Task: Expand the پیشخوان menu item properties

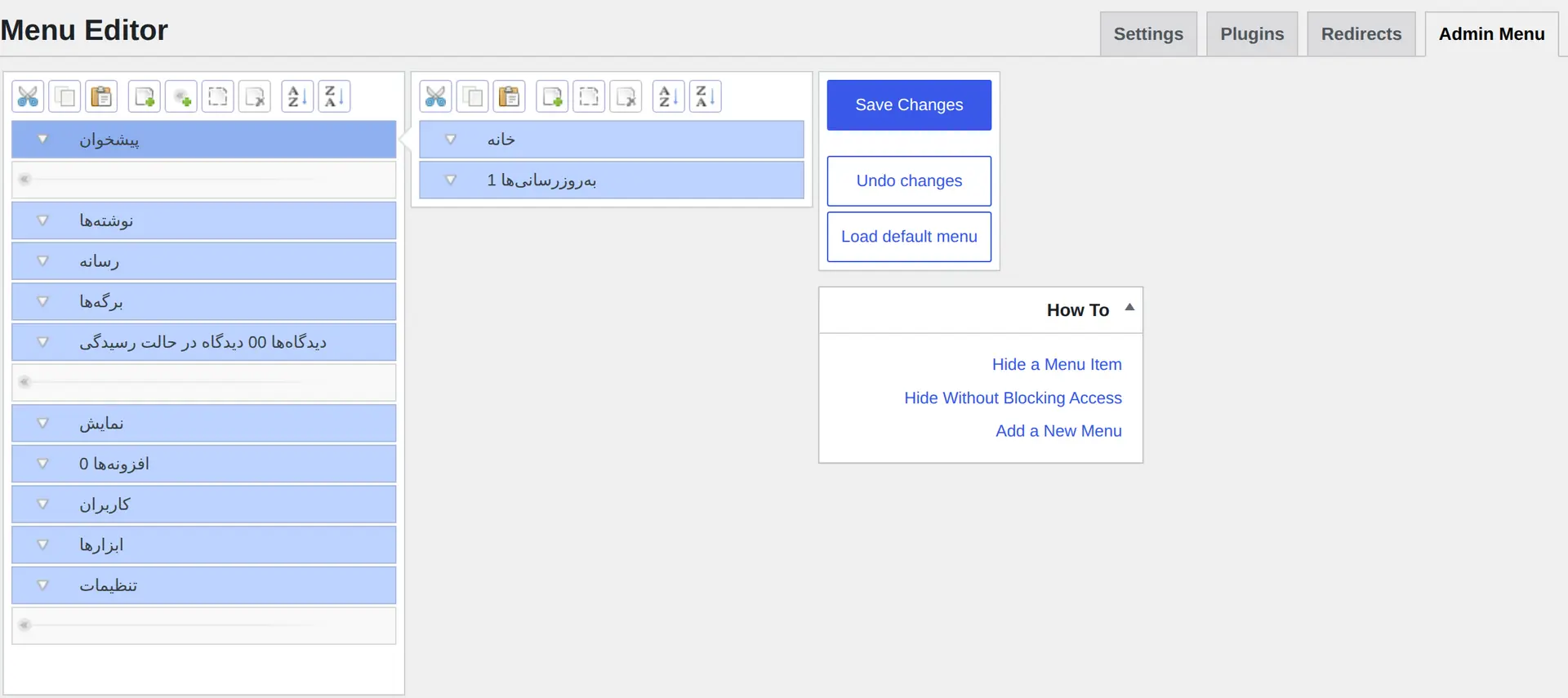Action: (x=42, y=140)
